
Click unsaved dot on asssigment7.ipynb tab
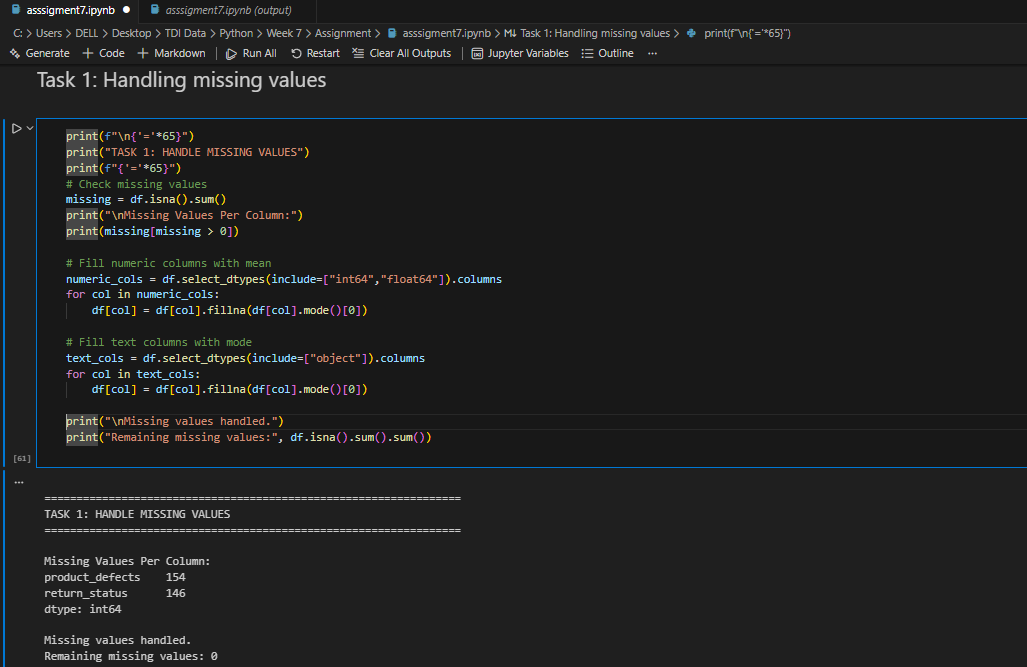pyautogui.click(x=126, y=10)
